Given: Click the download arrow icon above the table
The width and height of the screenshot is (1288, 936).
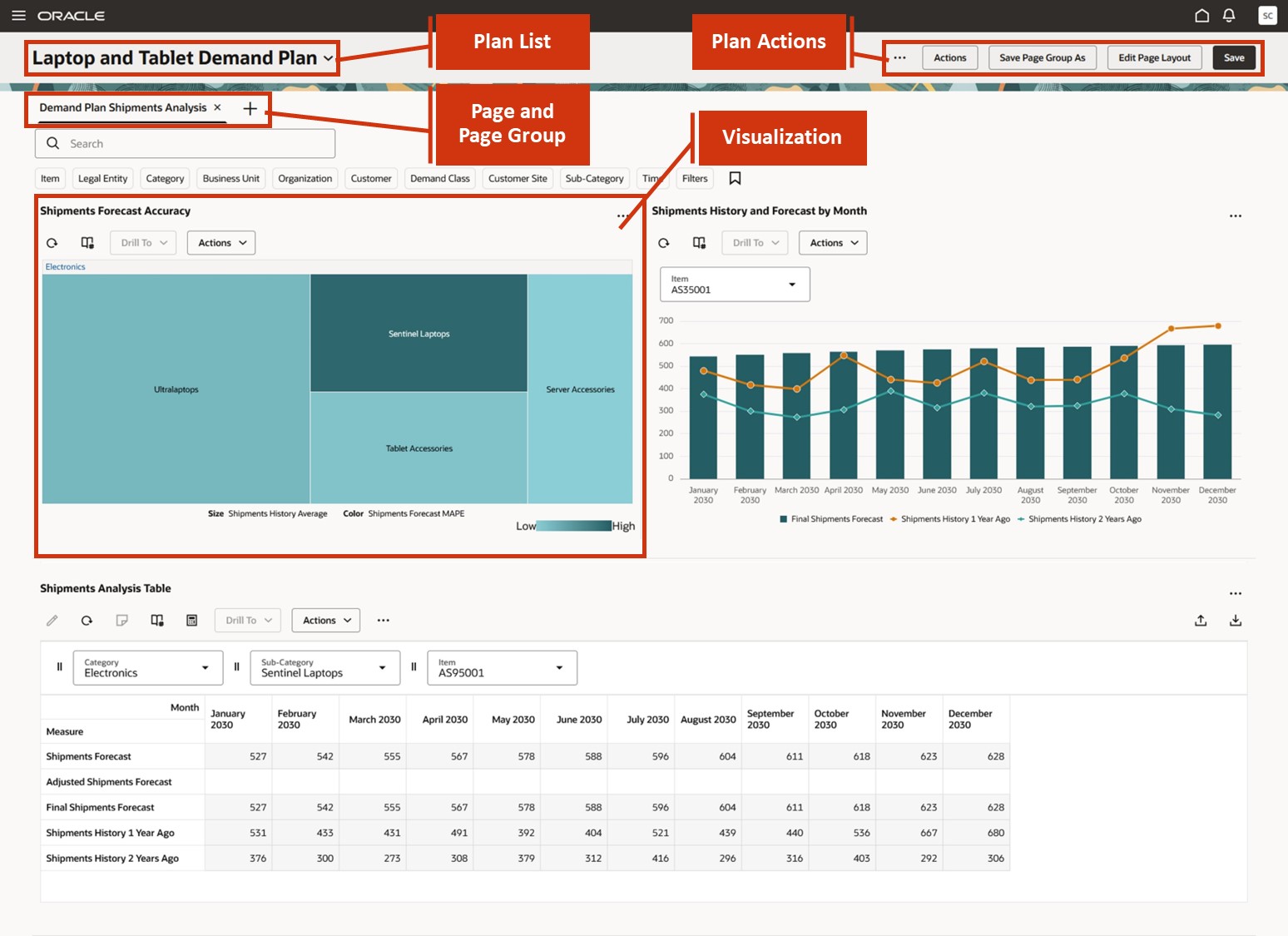Looking at the screenshot, I should click(x=1236, y=621).
